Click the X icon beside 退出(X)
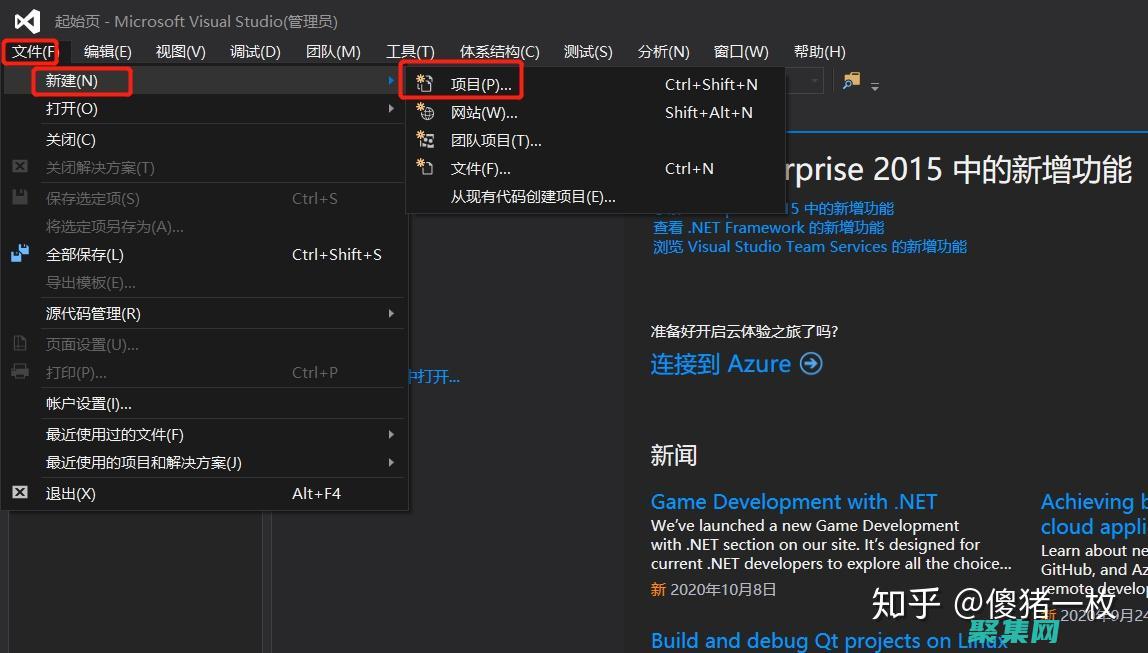This screenshot has height=653, width=1148. point(20,492)
